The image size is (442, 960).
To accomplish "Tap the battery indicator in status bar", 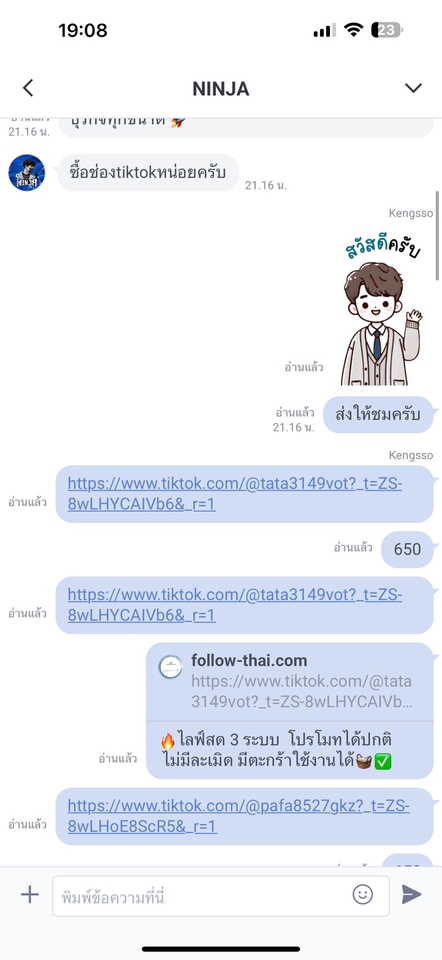I will (x=387, y=30).
